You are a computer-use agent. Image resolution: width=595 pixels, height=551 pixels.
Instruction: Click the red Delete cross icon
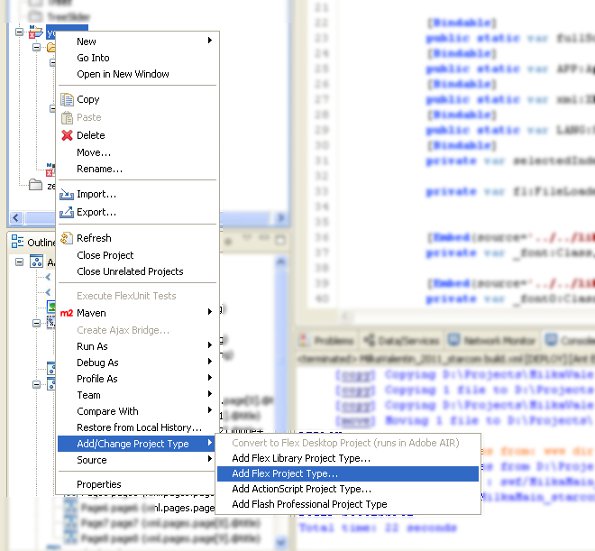[67, 135]
